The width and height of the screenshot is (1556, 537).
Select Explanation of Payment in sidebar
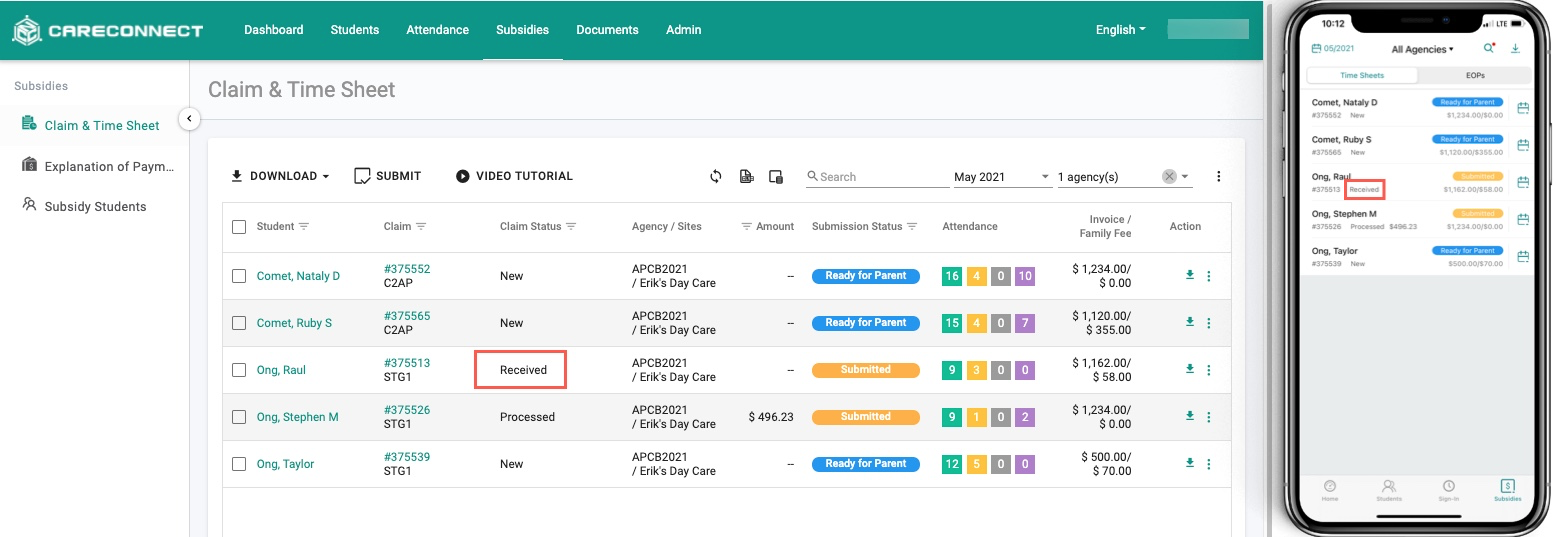tap(97, 166)
